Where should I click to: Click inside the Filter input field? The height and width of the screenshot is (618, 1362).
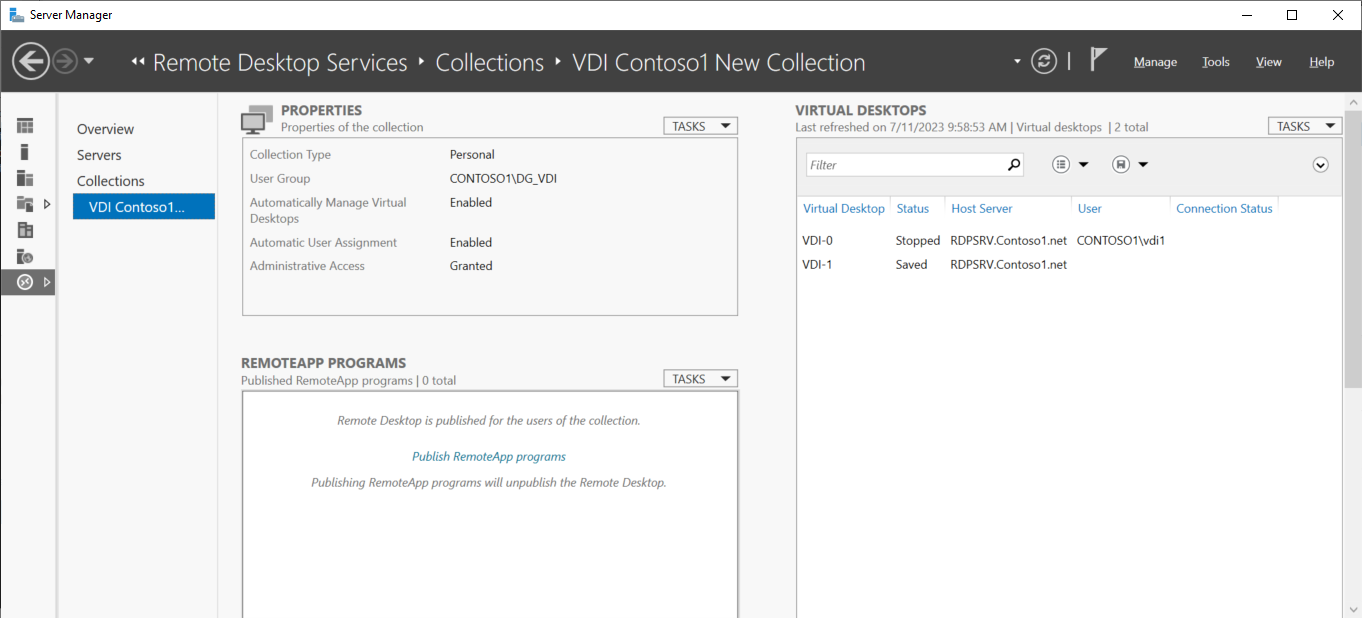905,165
